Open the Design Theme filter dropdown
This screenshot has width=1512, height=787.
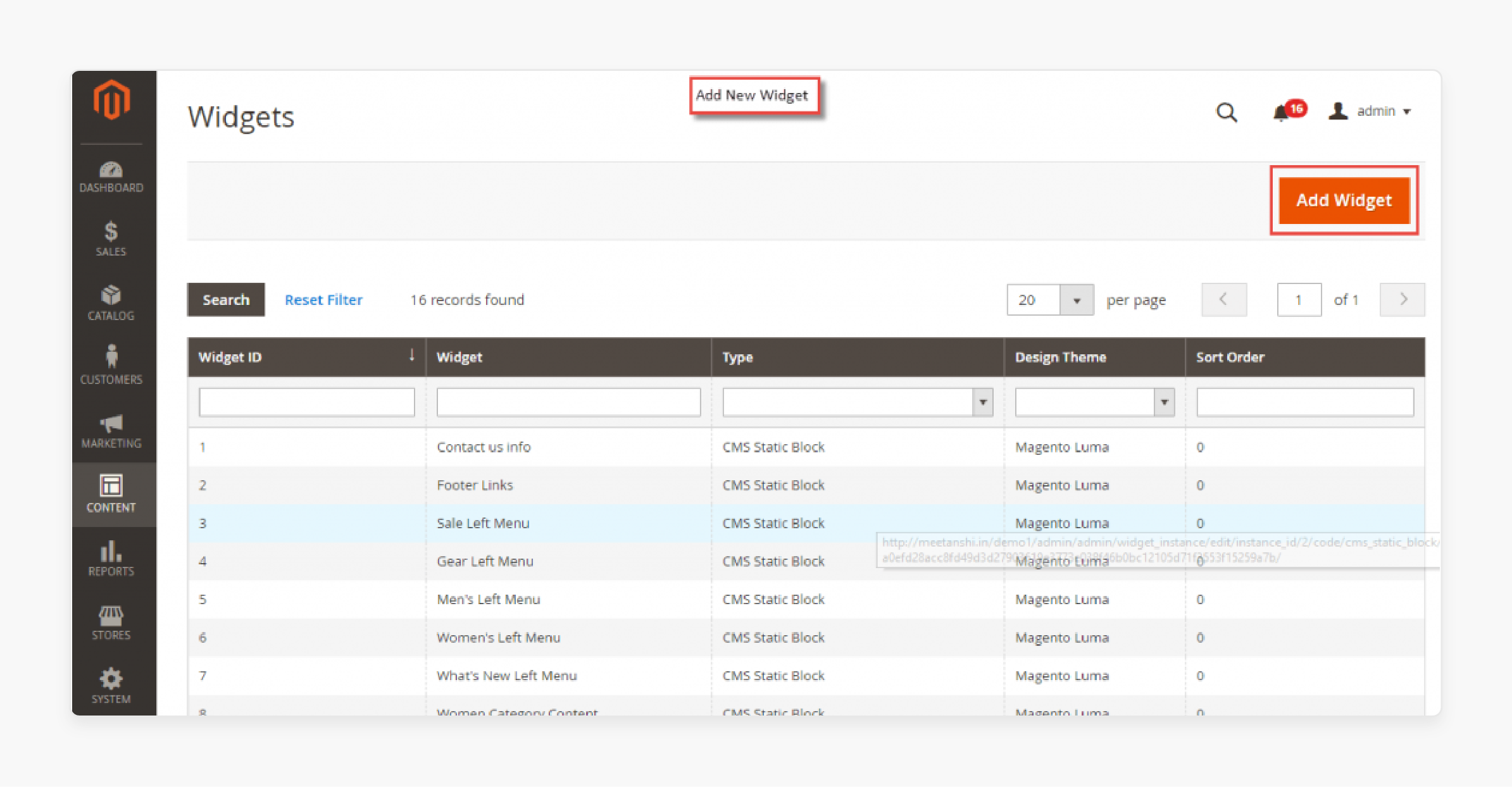coord(1095,402)
